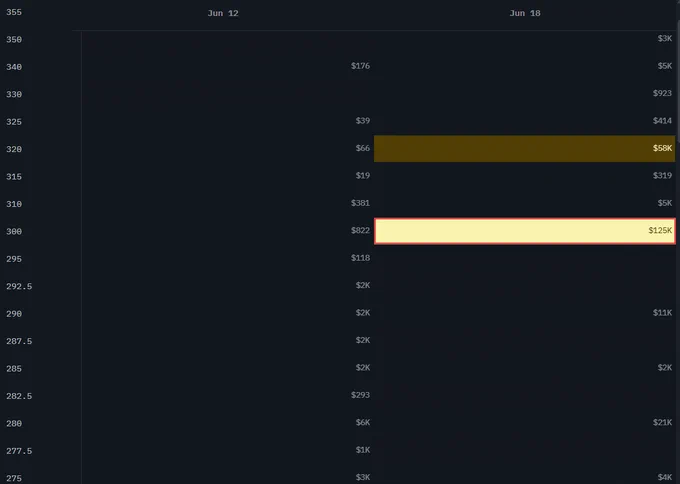Click the $319 cell at strike 315

point(662,176)
